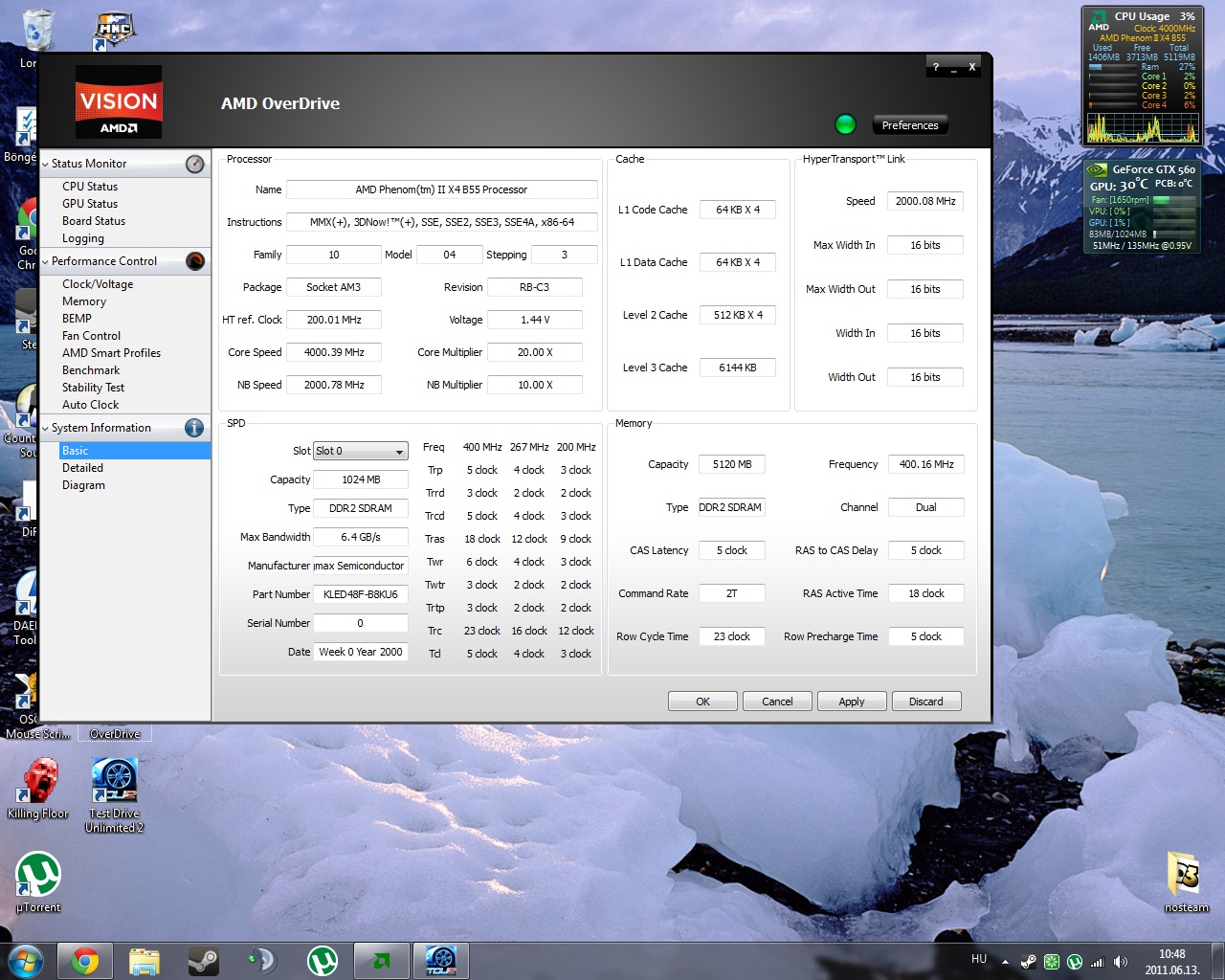
Task: Open the Fan Control page
Action: (91, 336)
